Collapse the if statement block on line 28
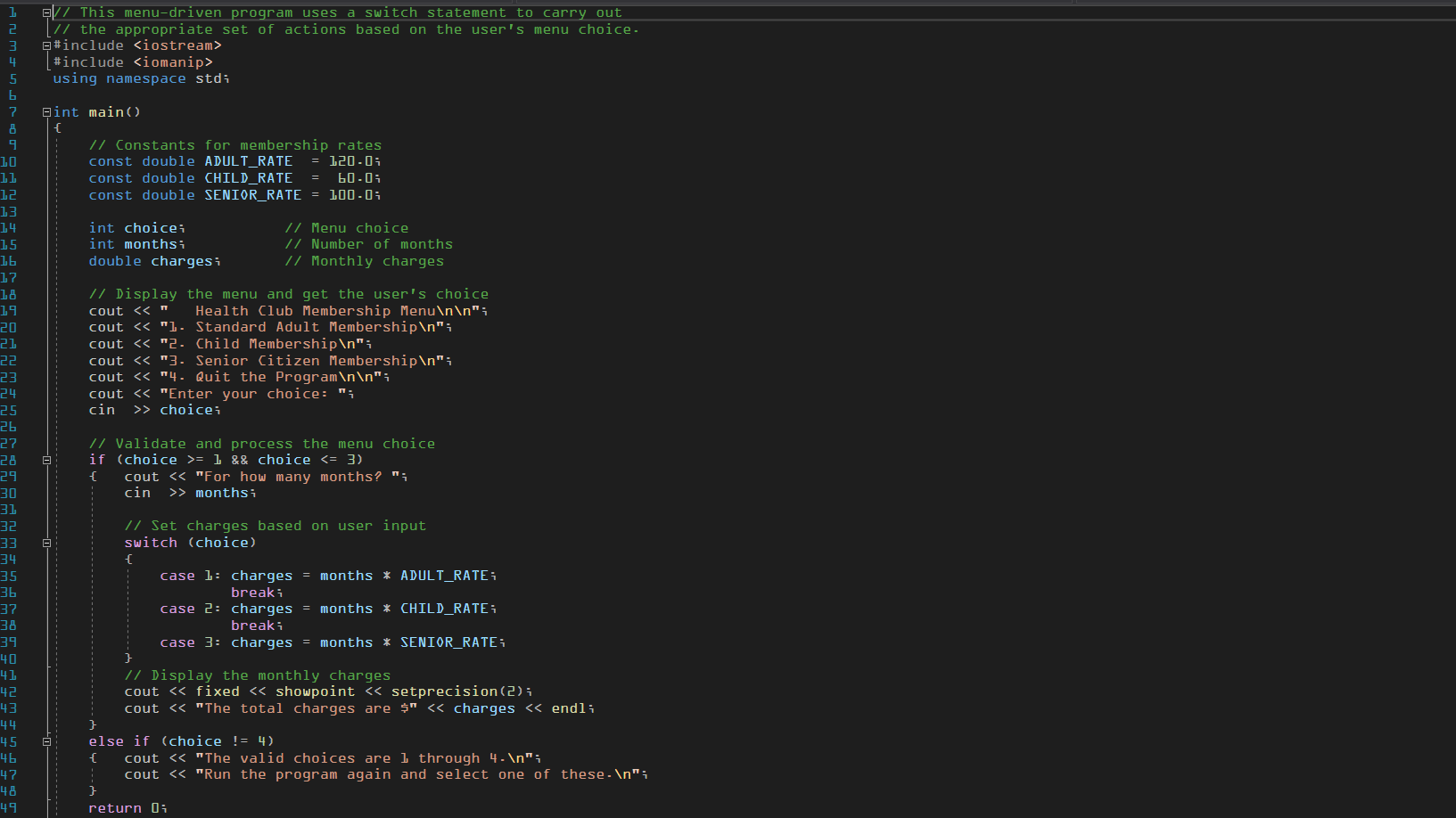The width and height of the screenshot is (1456, 818). 46,459
